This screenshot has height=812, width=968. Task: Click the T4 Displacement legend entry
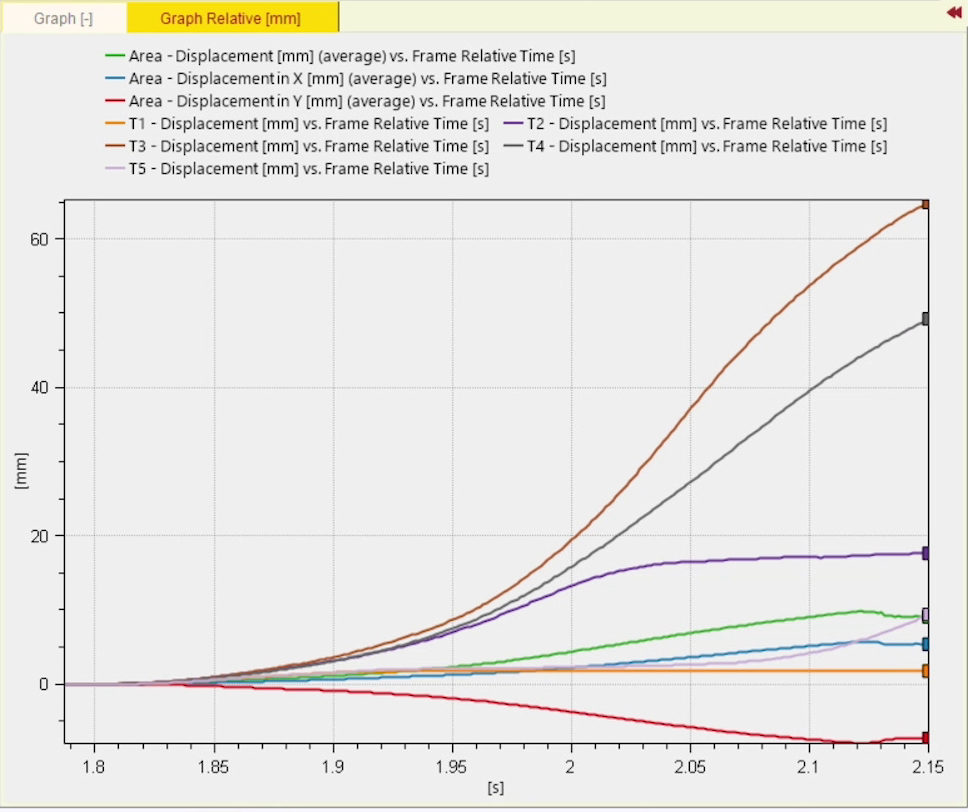(x=695, y=146)
